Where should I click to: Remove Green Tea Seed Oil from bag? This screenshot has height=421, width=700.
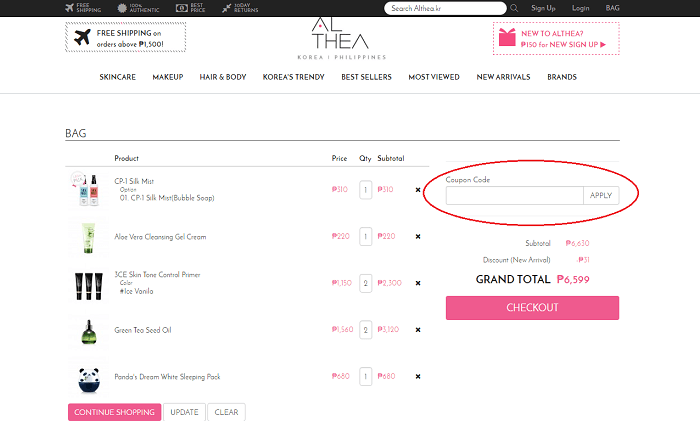click(x=418, y=330)
